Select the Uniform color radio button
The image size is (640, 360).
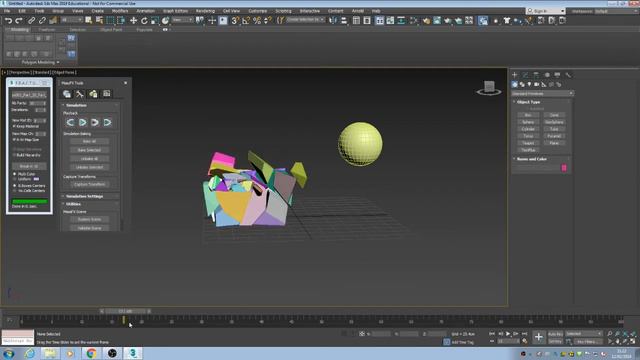click(15, 179)
